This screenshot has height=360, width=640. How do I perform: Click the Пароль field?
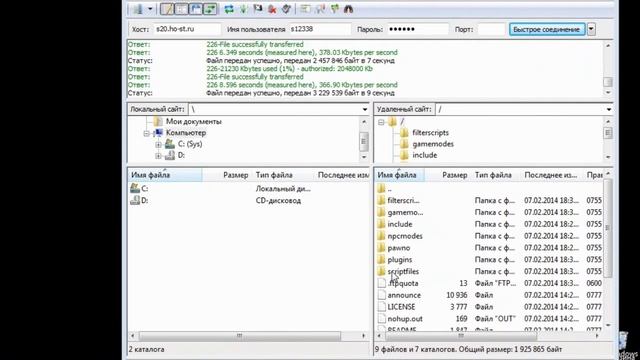417,29
